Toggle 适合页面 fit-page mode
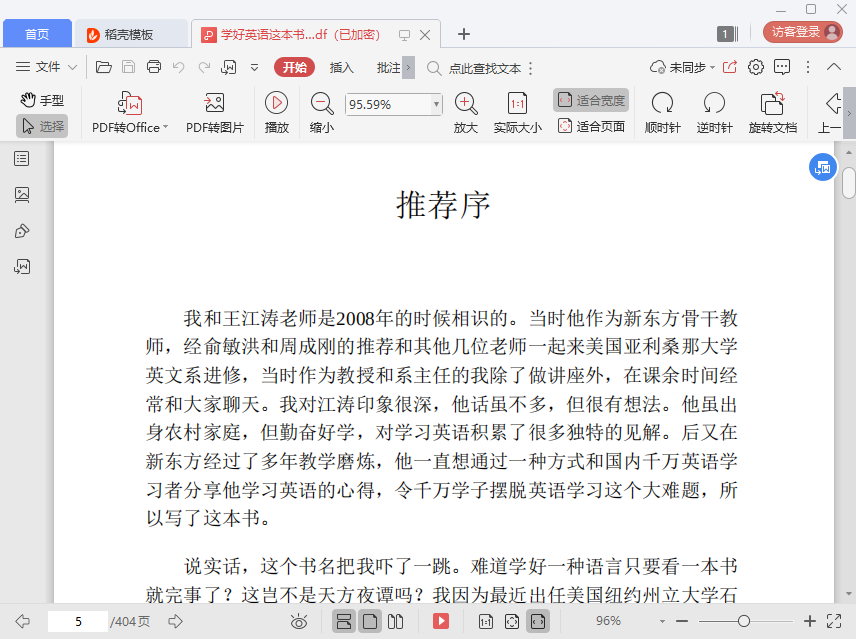Image resolution: width=856 pixels, height=639 pixels. (591, 126)
